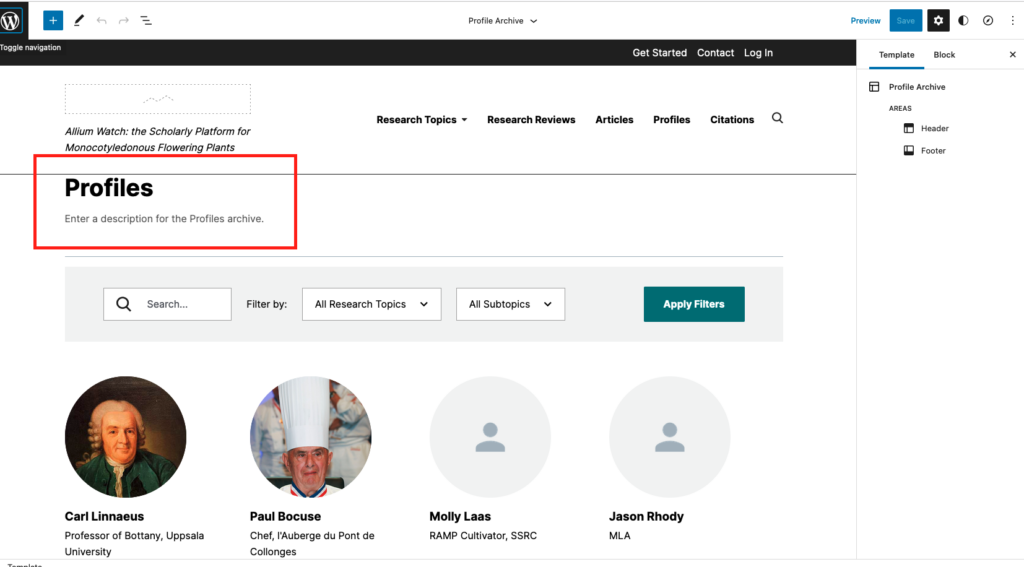This screenshot has height=567, width=1024.
Task: Click Articles in the navigation
Action: tap(614, 120)
